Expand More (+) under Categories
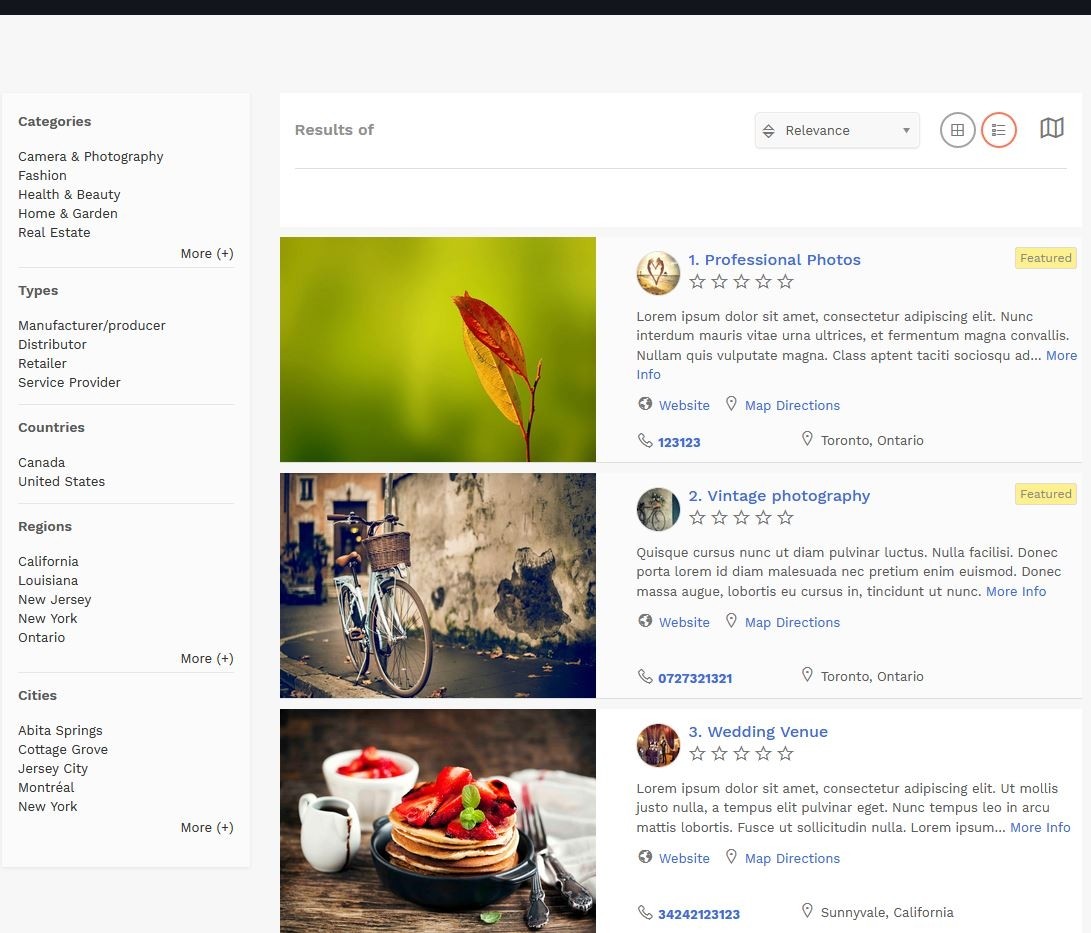 coord(207,253)
